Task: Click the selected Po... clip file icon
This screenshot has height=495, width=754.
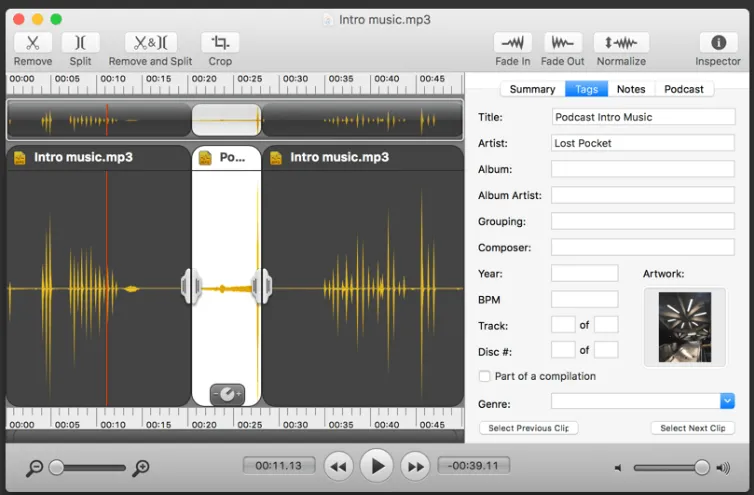Action: click(x=205, y=157)
